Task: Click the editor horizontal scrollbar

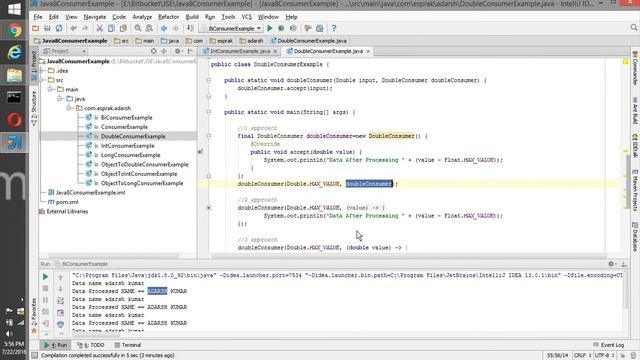Action: pos(408,256)
